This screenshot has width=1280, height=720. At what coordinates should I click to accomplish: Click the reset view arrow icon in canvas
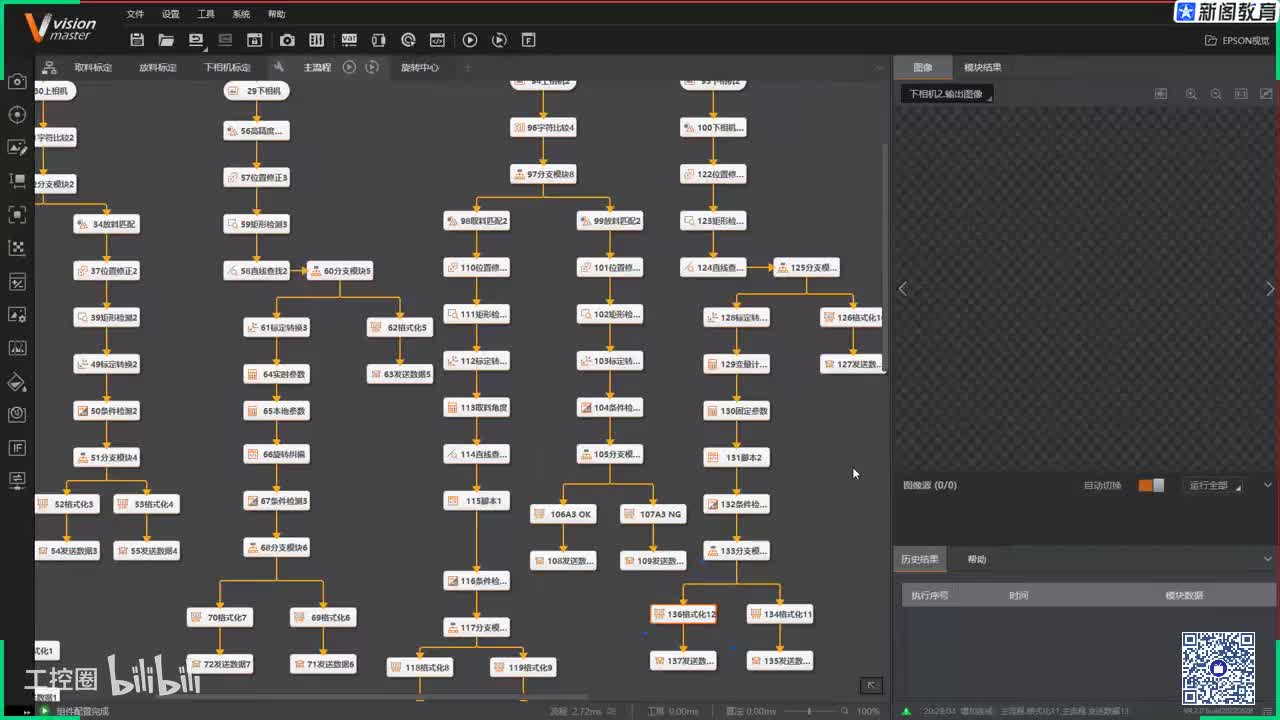(871, 685)
